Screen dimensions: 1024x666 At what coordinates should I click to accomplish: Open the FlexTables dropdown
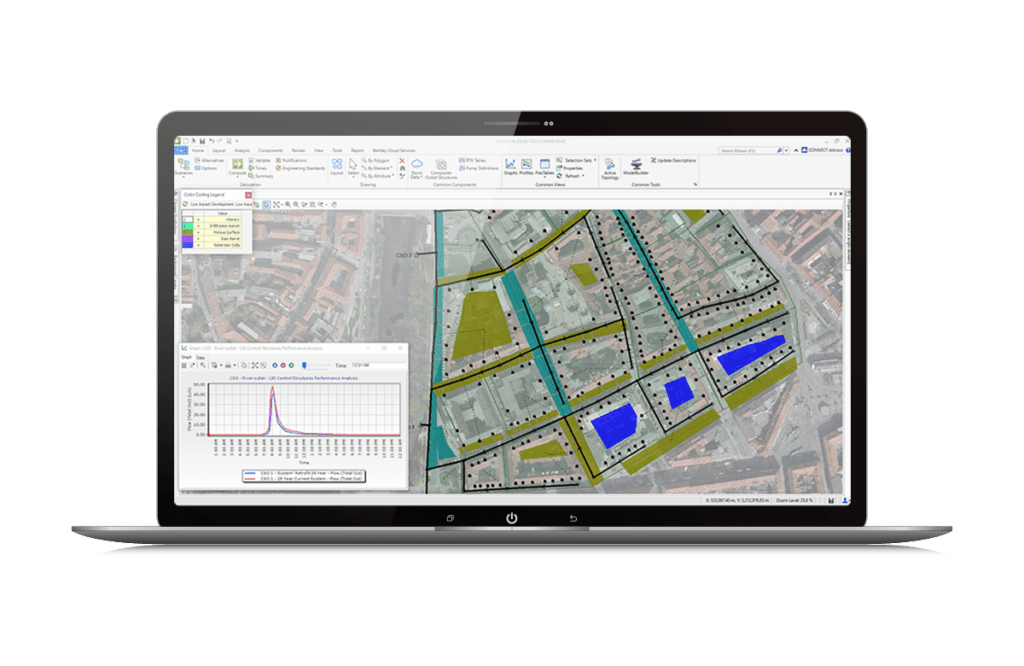[544, 168]
